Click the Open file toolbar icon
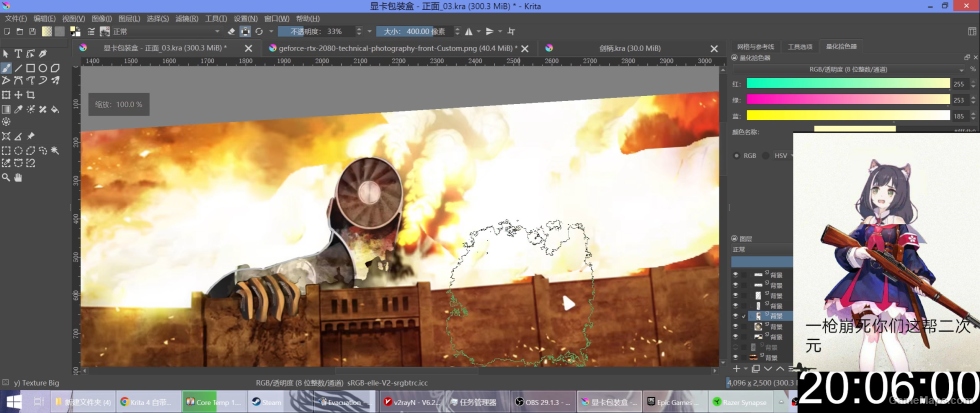This screenshot has width=980, height=413. [x=19, y=31]
